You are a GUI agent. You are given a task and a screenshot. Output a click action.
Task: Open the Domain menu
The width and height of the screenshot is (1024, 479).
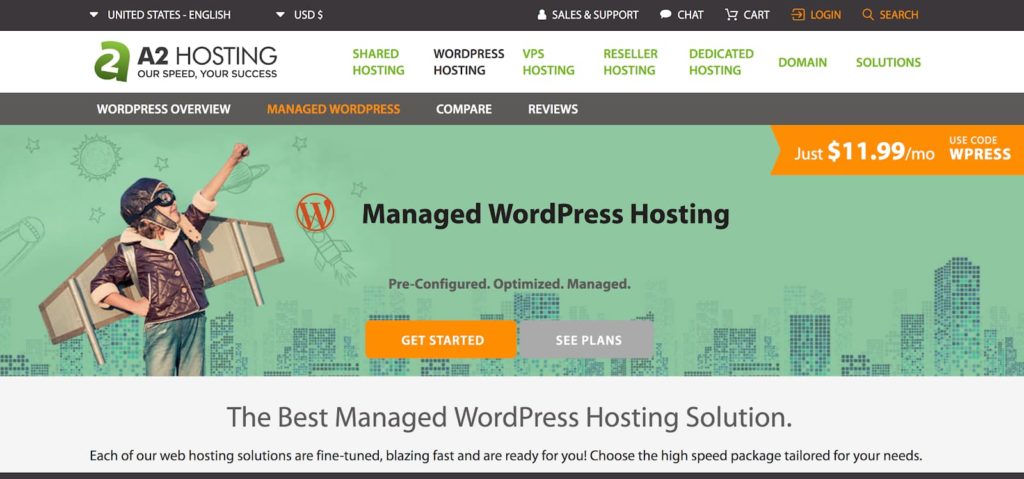802,63
